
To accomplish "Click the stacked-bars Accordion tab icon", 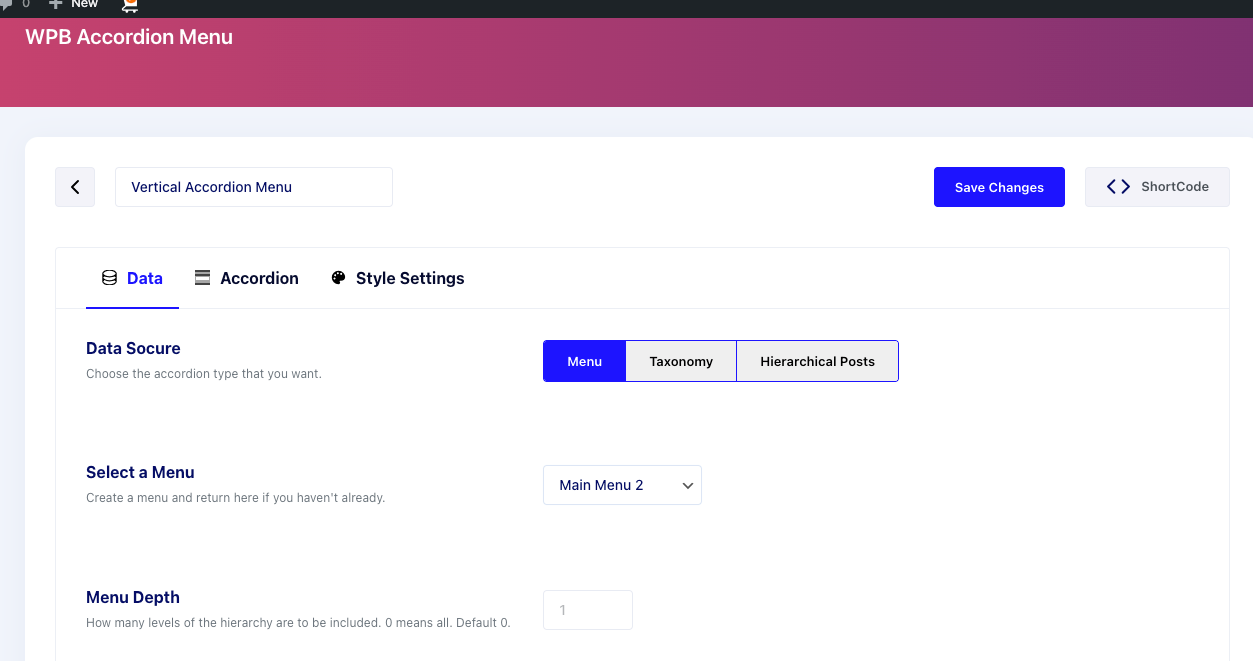I will click(x=202, y=278).
